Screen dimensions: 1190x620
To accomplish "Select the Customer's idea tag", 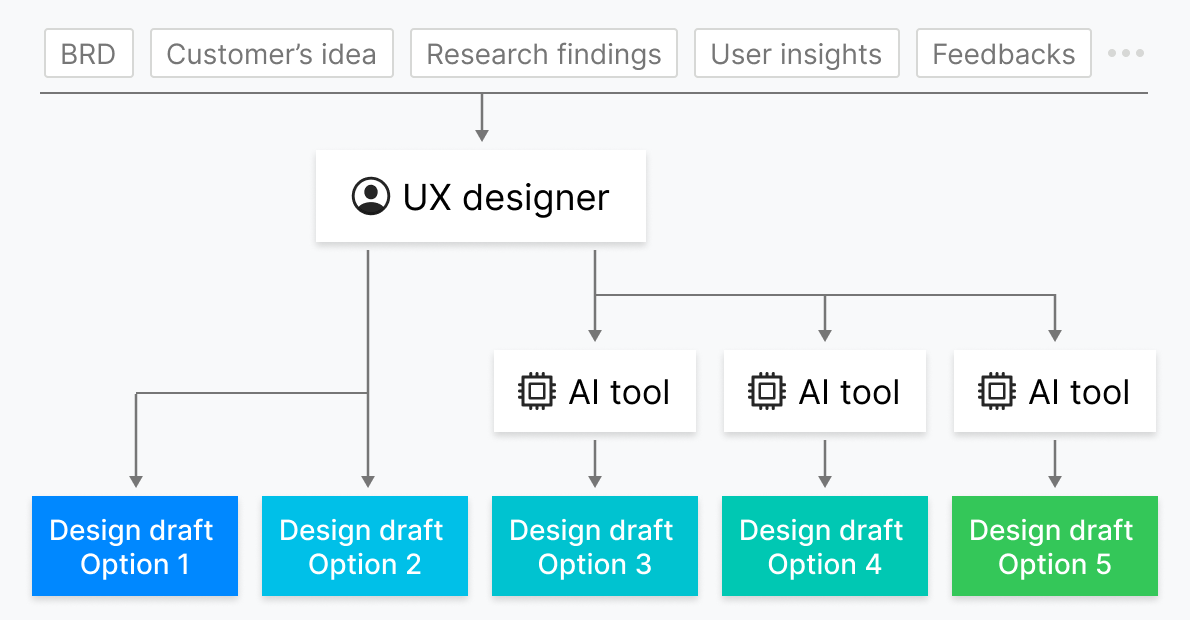I will point(272,53).
